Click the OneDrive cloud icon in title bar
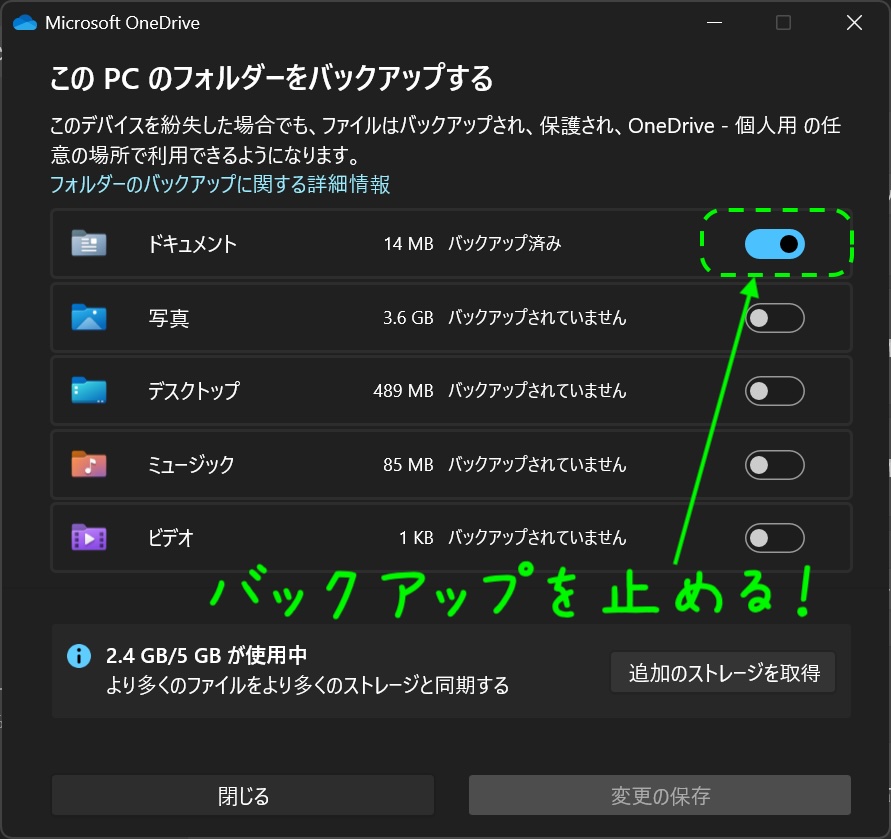Screen dimensions: 891x839 25,23
